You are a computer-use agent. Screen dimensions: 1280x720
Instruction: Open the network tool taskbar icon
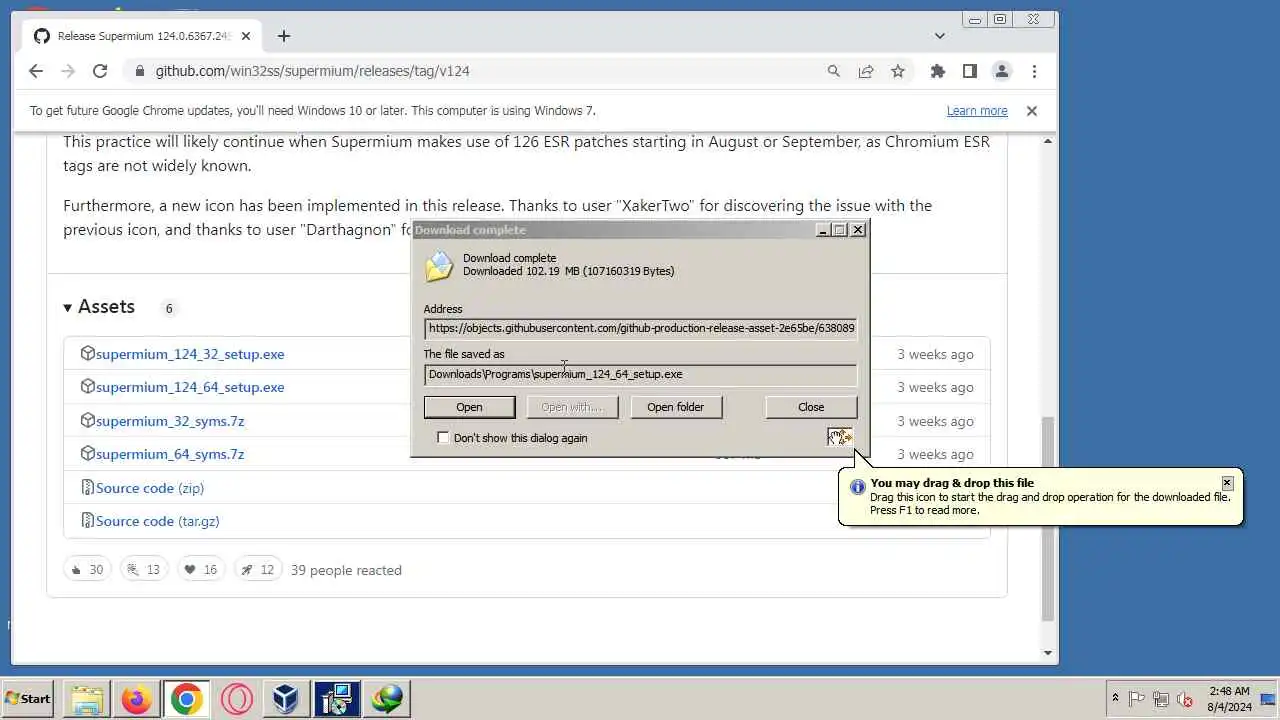[336, 698]
